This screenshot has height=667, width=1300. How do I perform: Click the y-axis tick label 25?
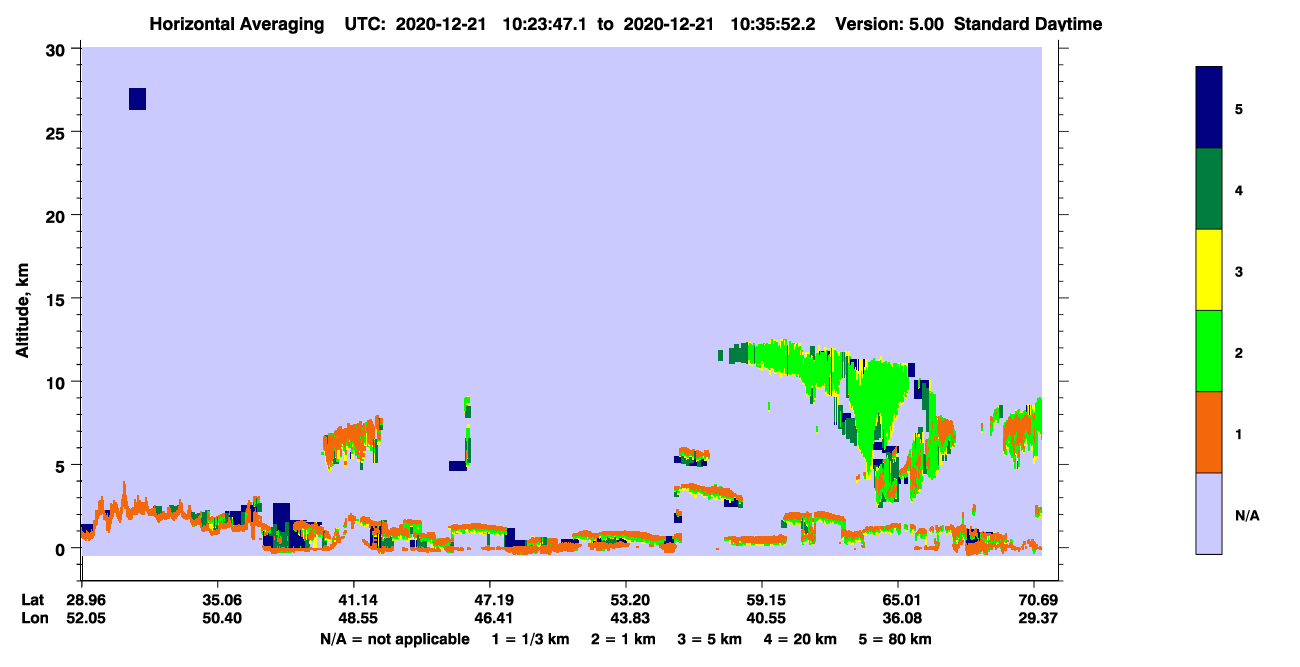[57, 132]
